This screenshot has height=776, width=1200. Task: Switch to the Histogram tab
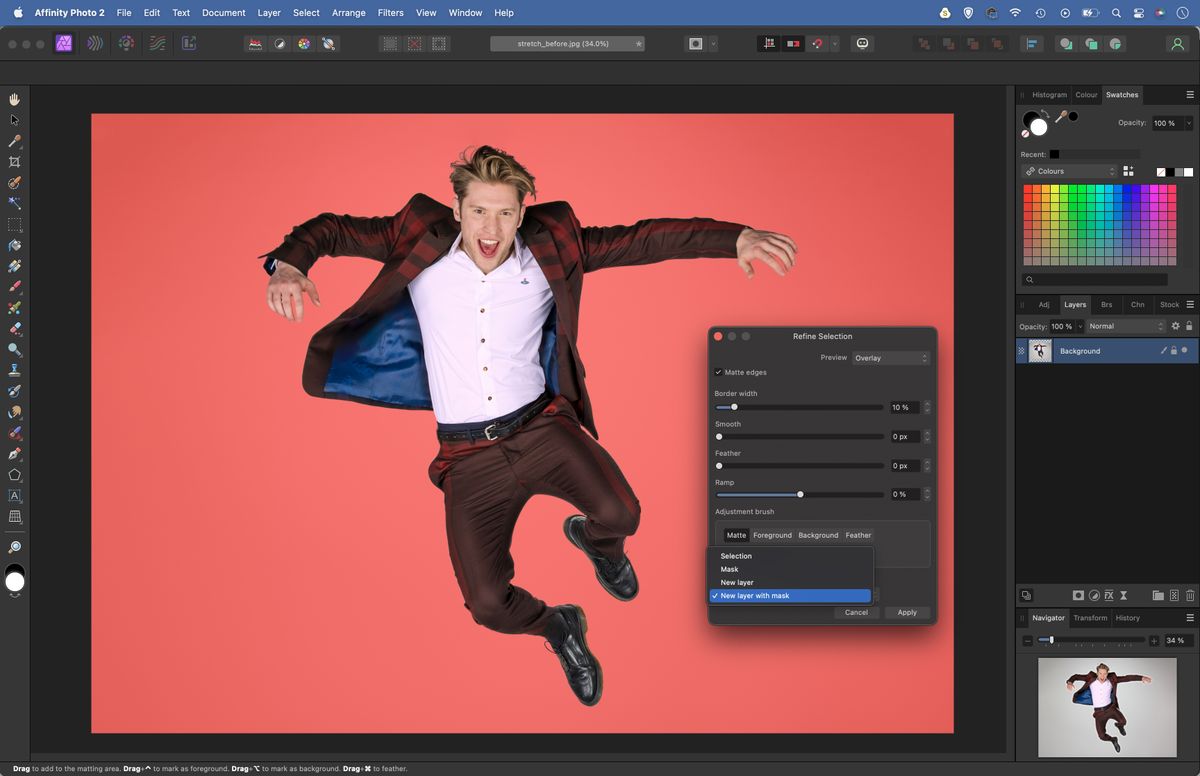pyautogui.click(x=1049, y=94)
